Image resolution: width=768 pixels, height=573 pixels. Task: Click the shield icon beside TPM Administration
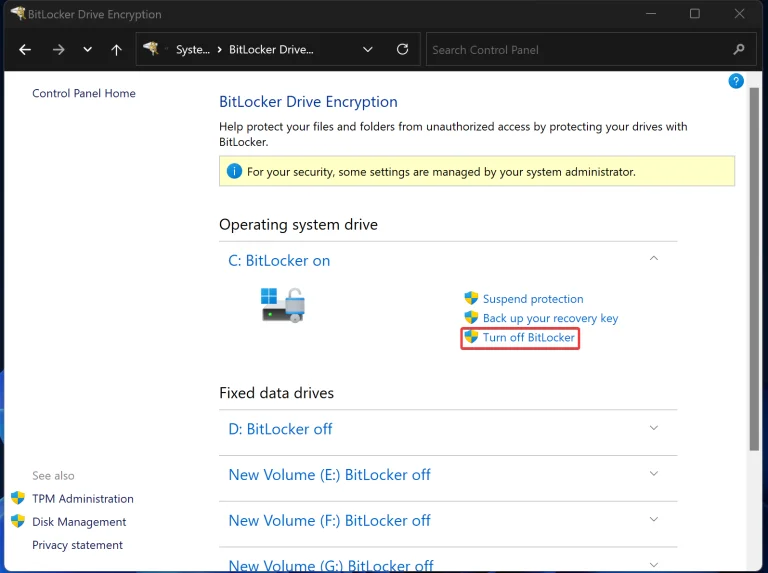pyautogui.click(x=18, y=498)
